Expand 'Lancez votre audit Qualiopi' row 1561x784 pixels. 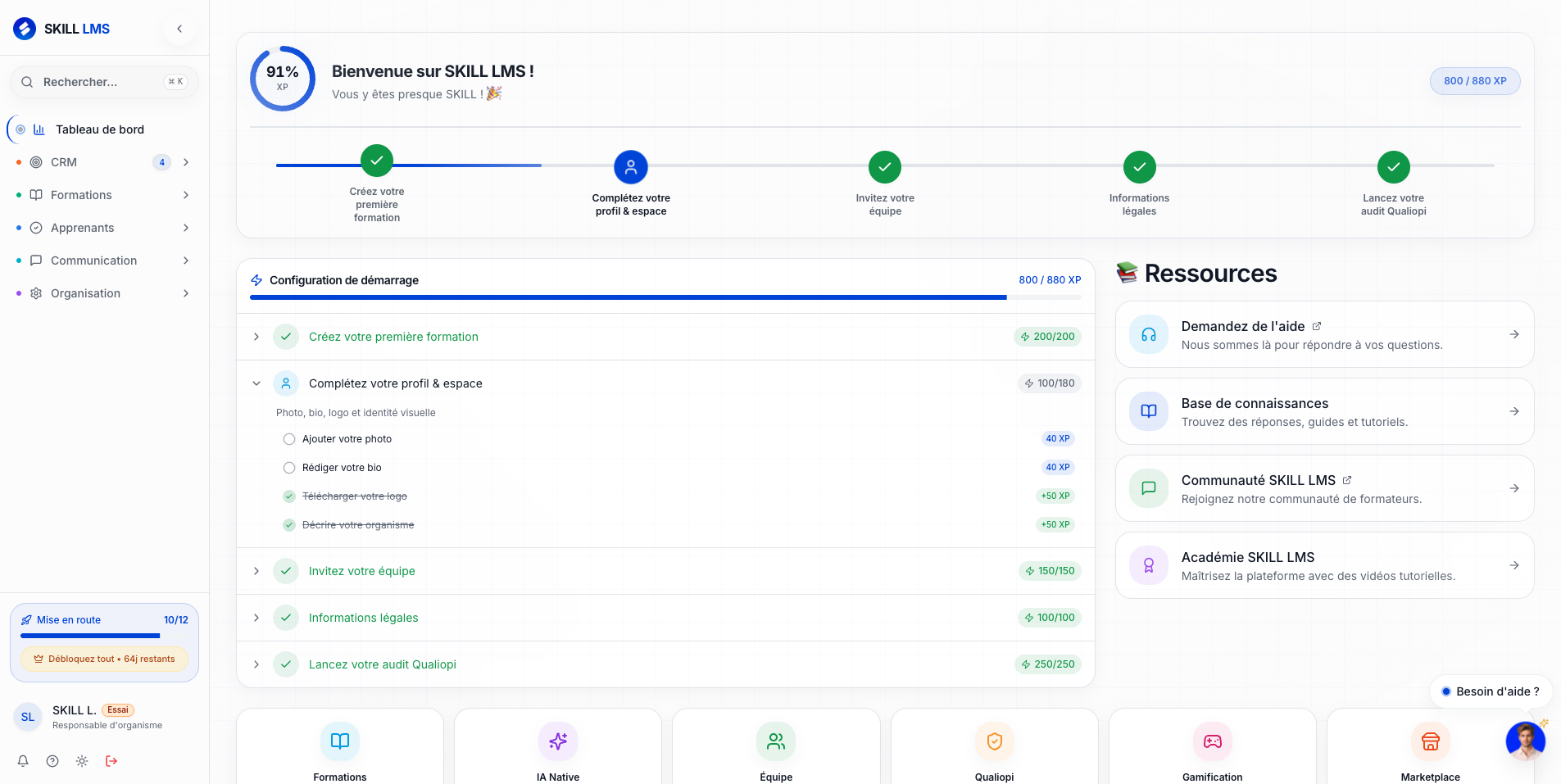(256, 664)
